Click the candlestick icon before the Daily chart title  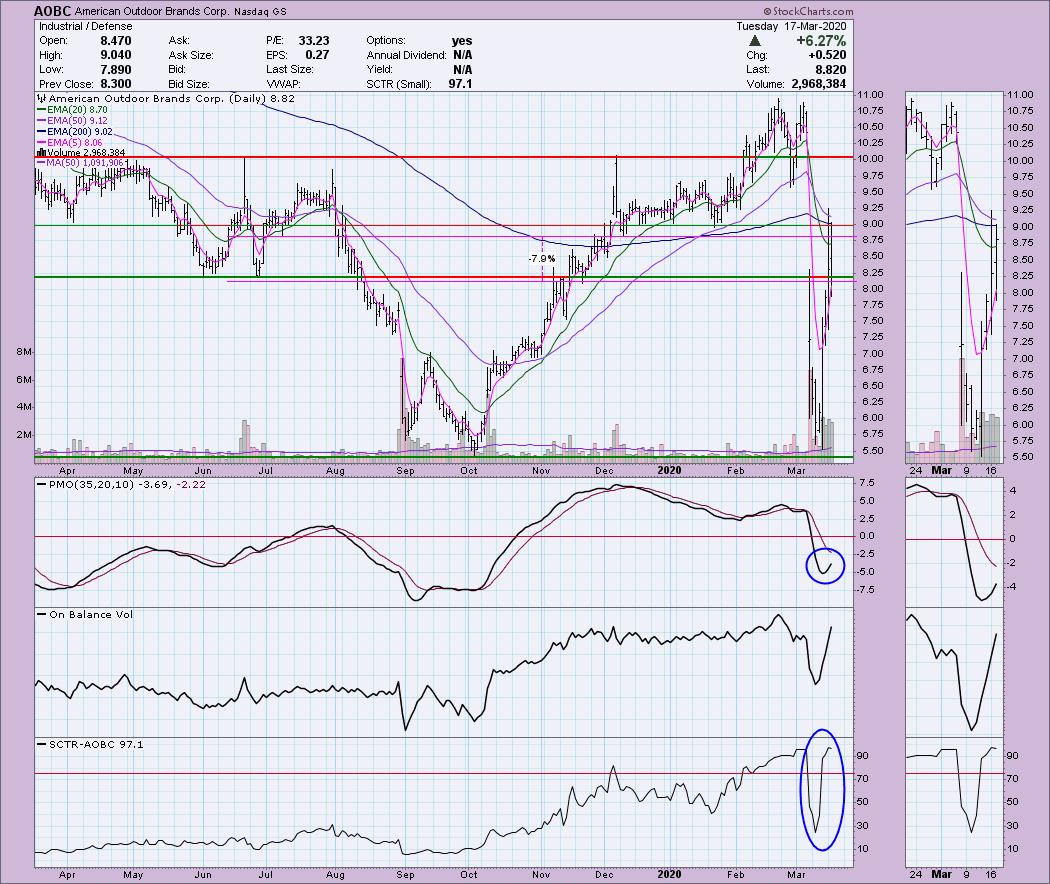(42, 99)
